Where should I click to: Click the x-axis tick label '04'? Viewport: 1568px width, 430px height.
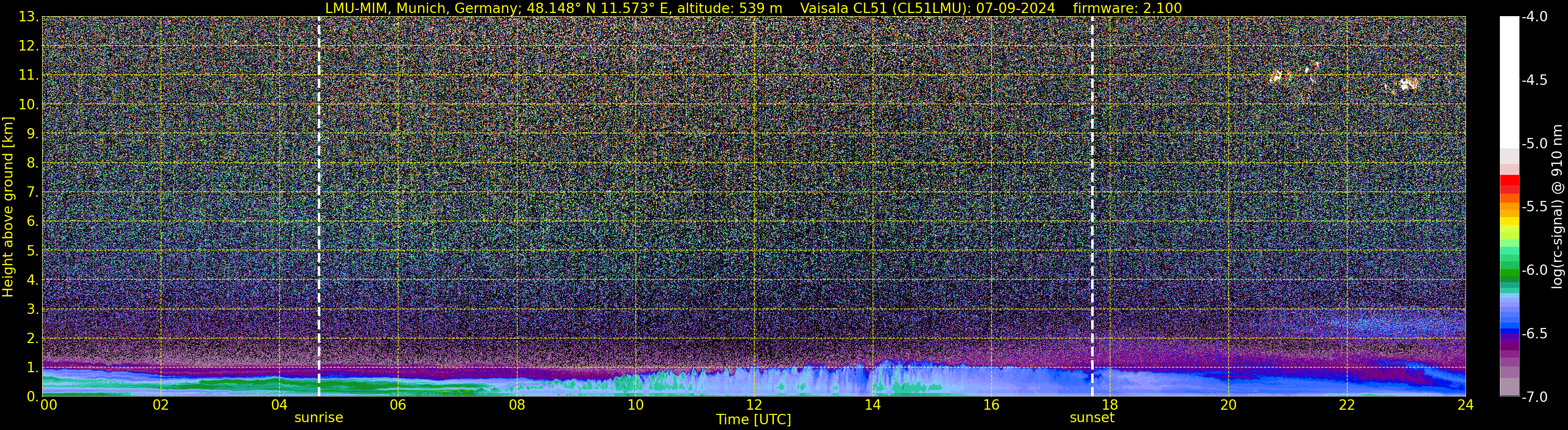tap(279, 405)
